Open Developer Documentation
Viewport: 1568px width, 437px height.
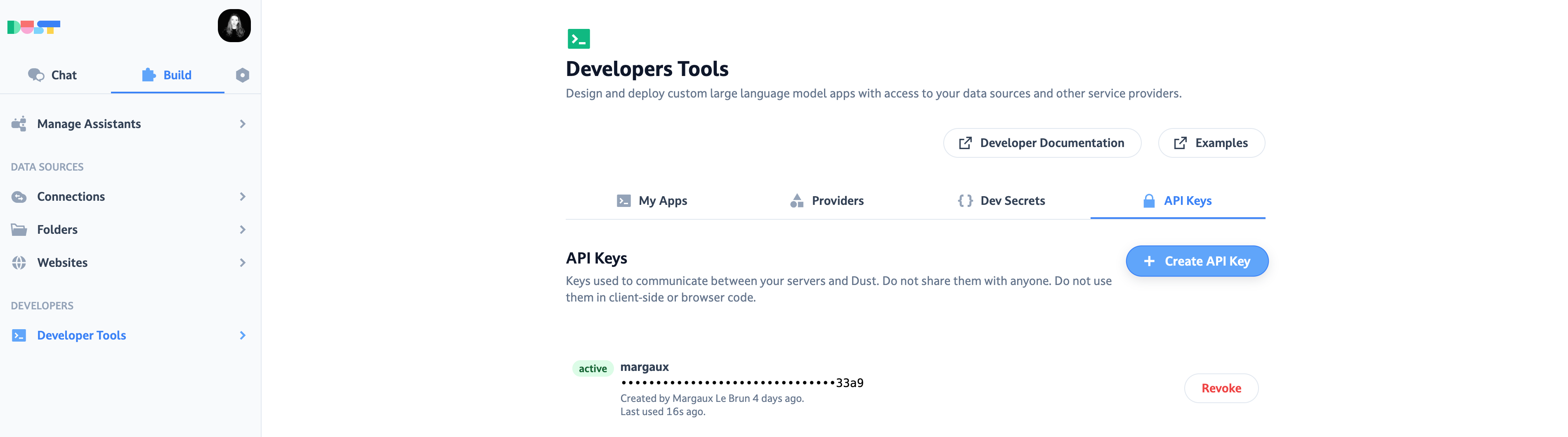click(1042, 143)
